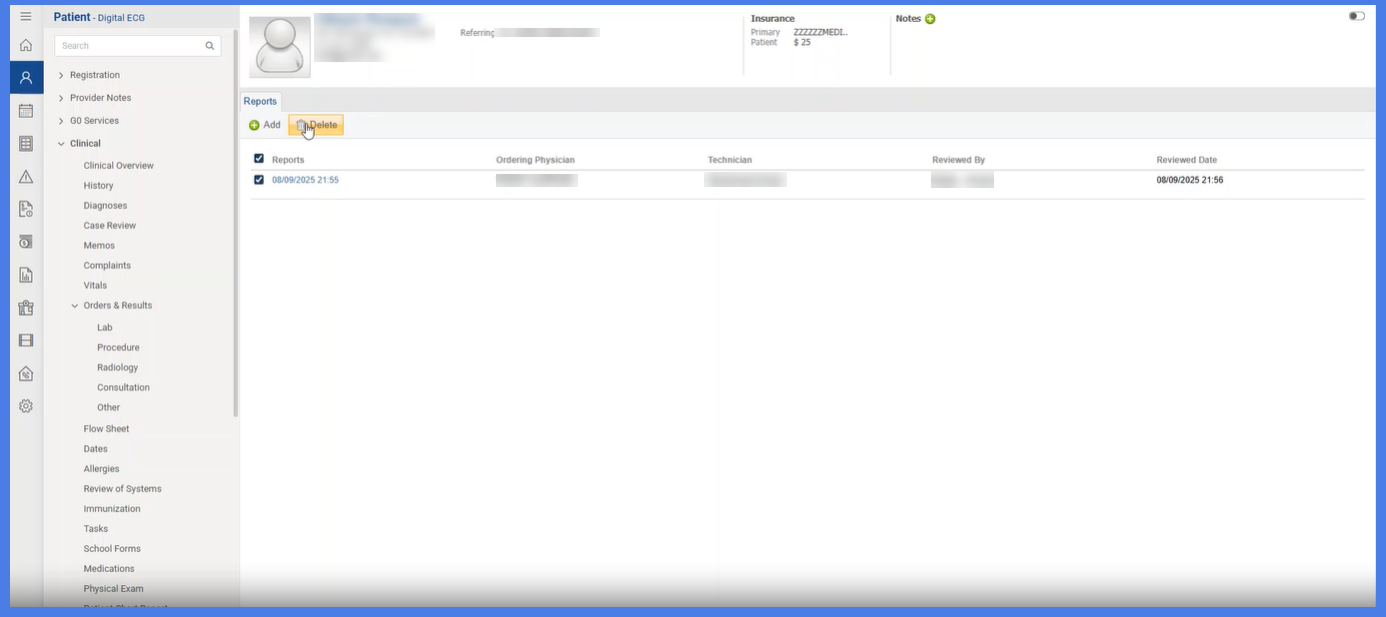Open Dates in the Clinical tree
The height and width of the screenshot is (617, 1386).
[x=96, y=449]
